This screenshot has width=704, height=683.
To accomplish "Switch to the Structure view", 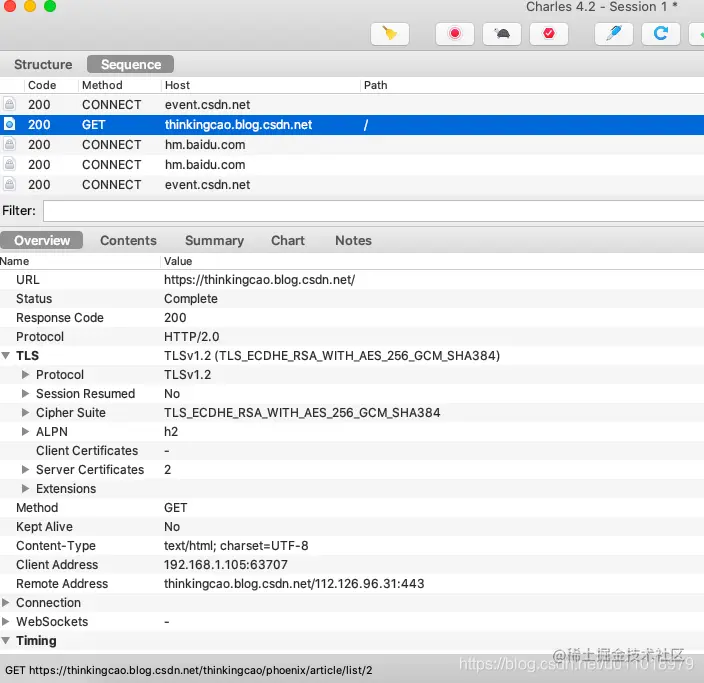I will 43,64.
